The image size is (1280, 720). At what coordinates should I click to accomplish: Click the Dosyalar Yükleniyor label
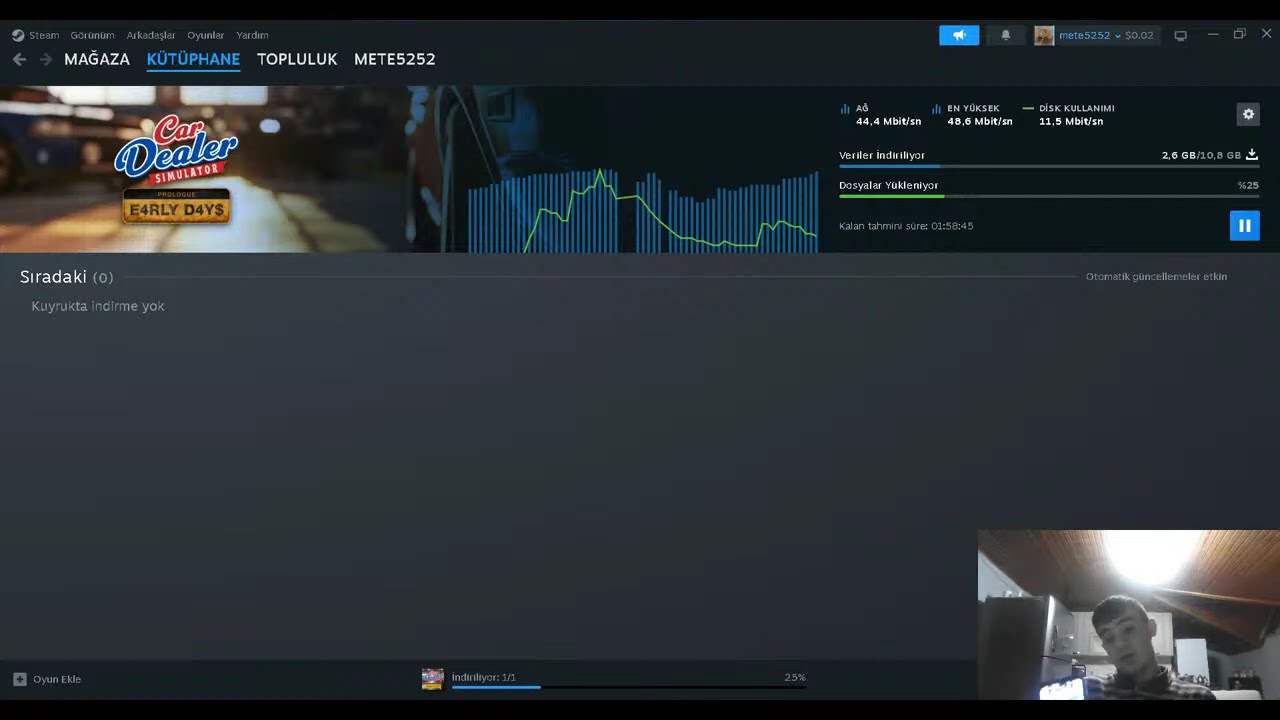tap(889, 185)
